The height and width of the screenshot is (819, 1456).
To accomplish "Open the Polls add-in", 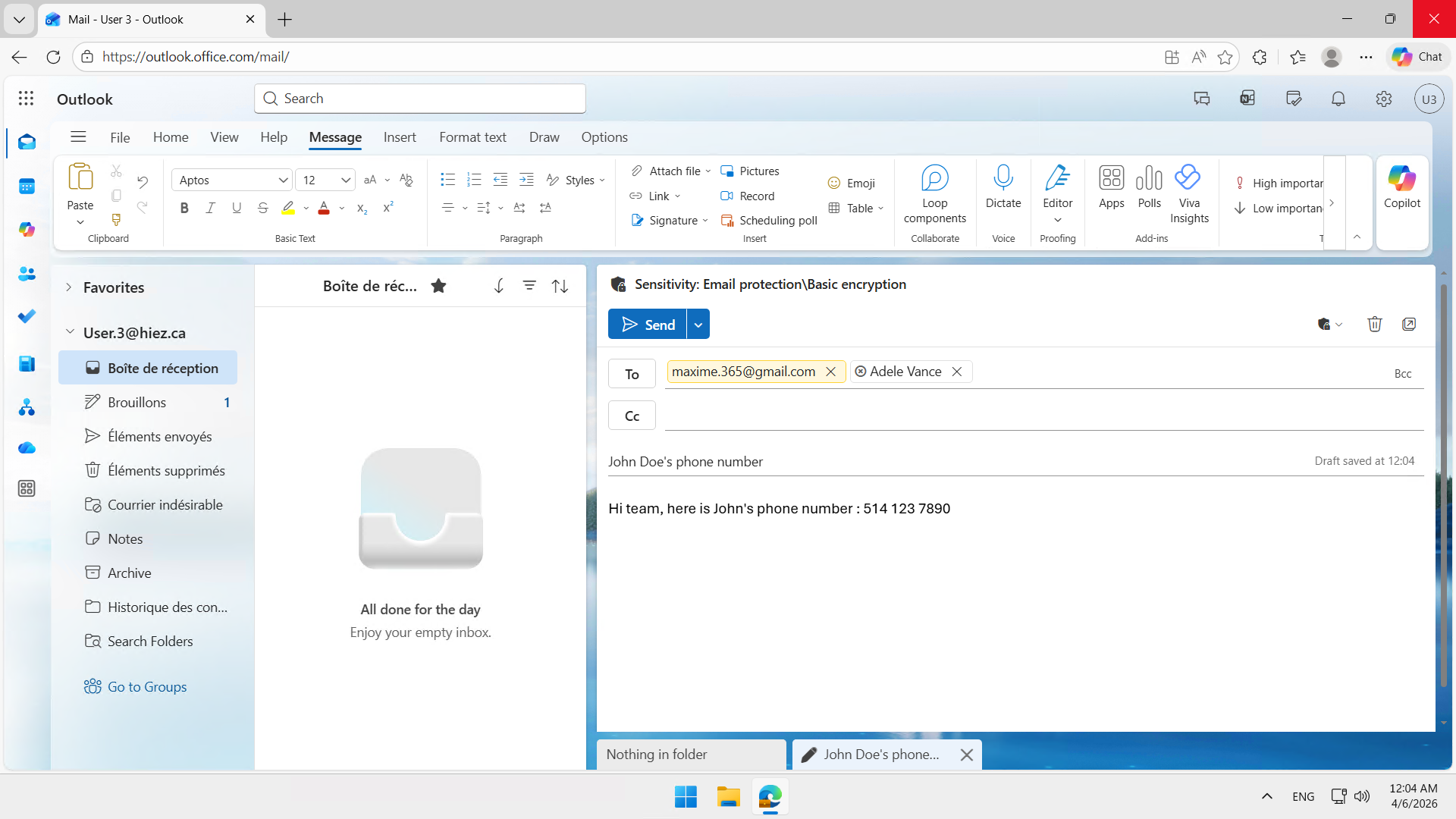I will (x=1149, y=187).
